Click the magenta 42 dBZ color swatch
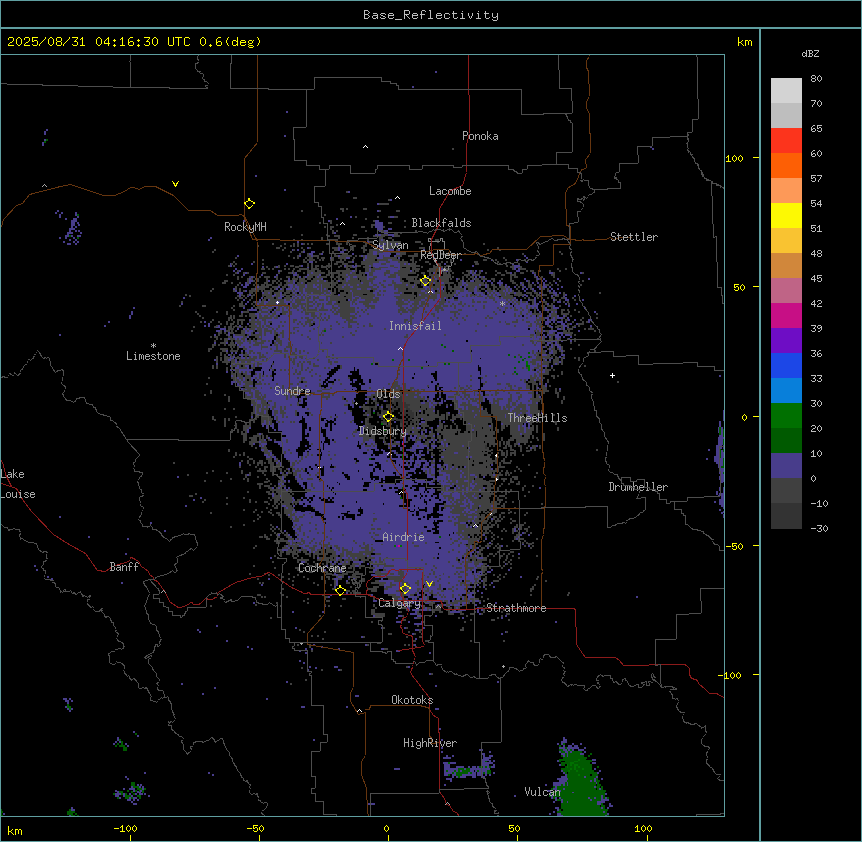Image resolution: width=862 pixels, height=842 pixels. pos(786,315)
